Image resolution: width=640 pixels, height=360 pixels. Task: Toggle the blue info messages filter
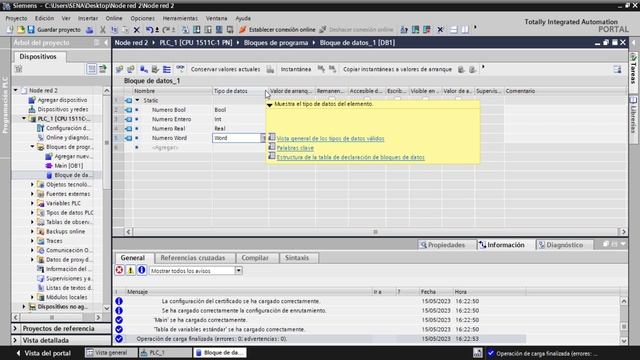[141, 270]
